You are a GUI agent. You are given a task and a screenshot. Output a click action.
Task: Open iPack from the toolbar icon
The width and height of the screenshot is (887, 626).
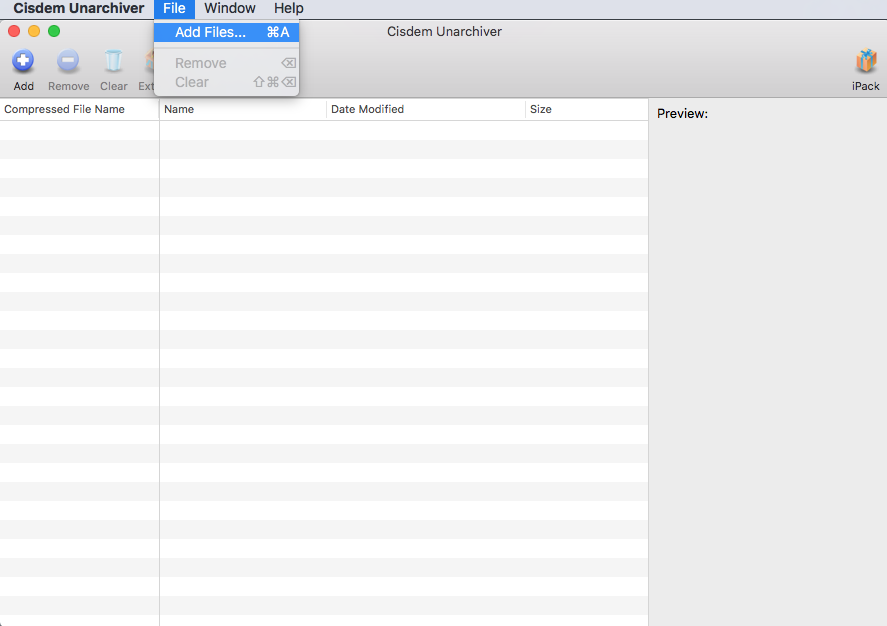point(865,62)
